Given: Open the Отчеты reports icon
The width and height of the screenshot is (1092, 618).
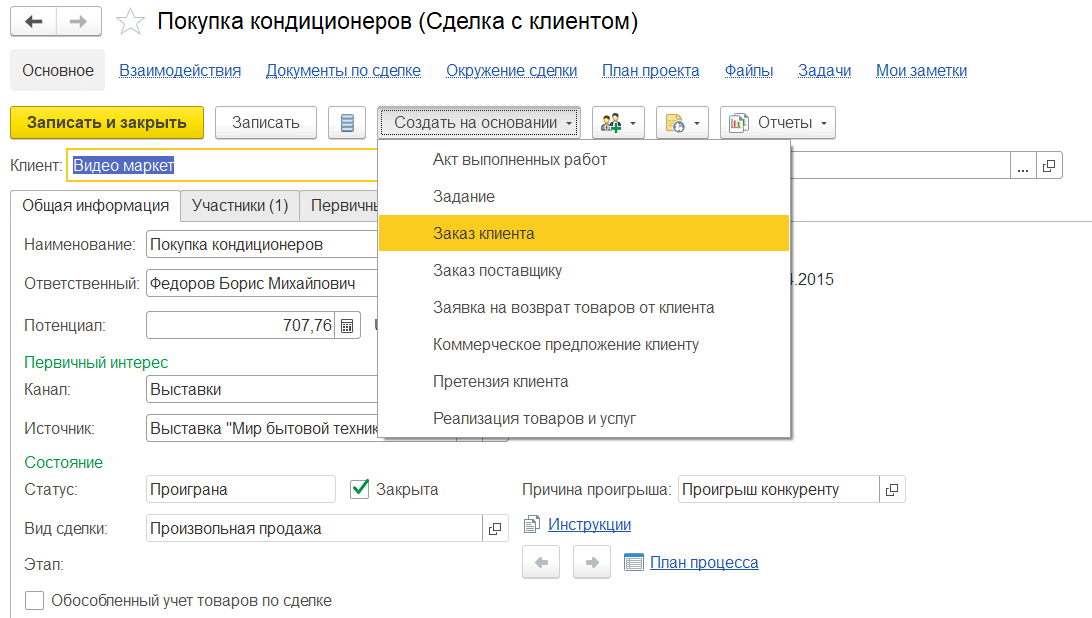Looking at the screenshot, I should coord(740,122).
